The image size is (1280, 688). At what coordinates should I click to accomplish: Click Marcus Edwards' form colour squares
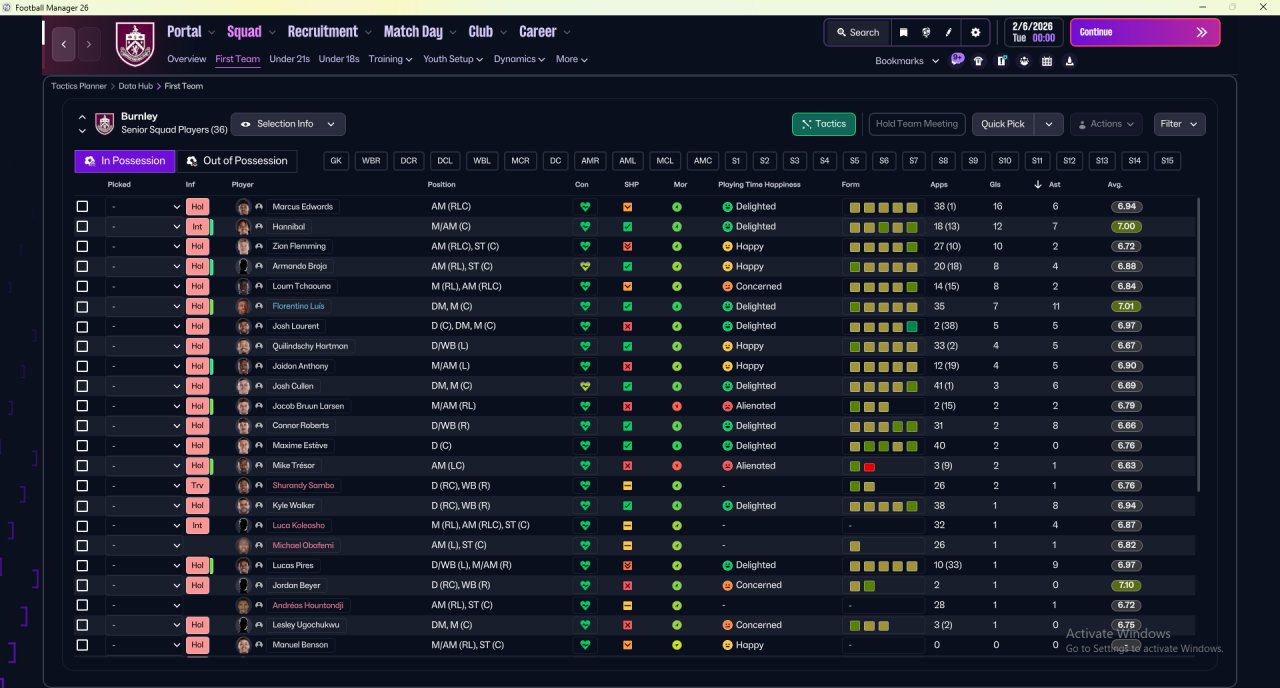point(883,207)
